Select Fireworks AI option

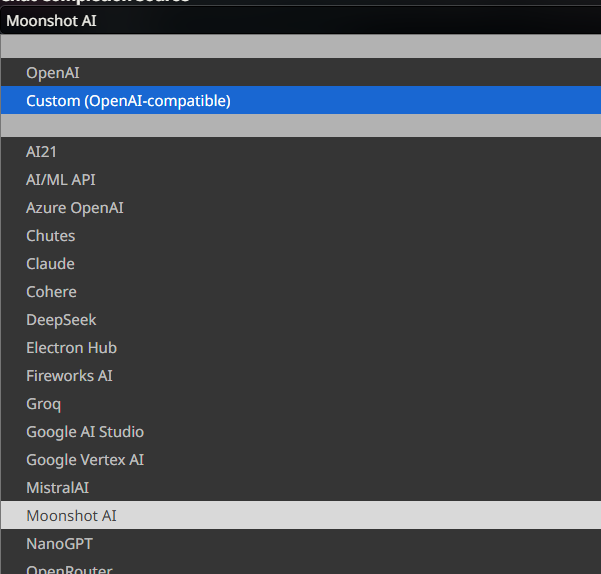[x=301, y=375]
